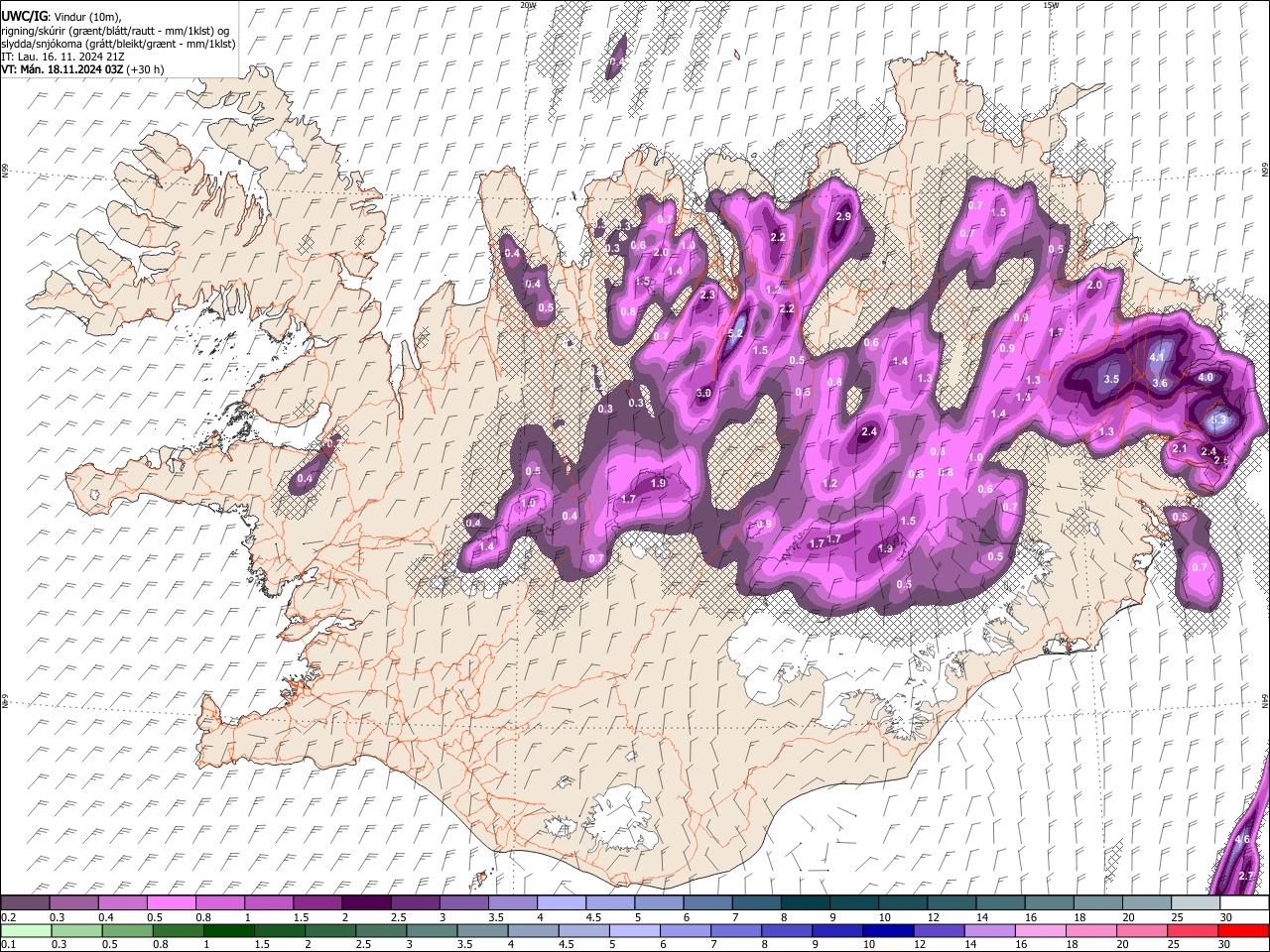This screenshot has width=1270, height=952.
Task: Select the '(+30 h)' forecast offset text
Action: 146,69
